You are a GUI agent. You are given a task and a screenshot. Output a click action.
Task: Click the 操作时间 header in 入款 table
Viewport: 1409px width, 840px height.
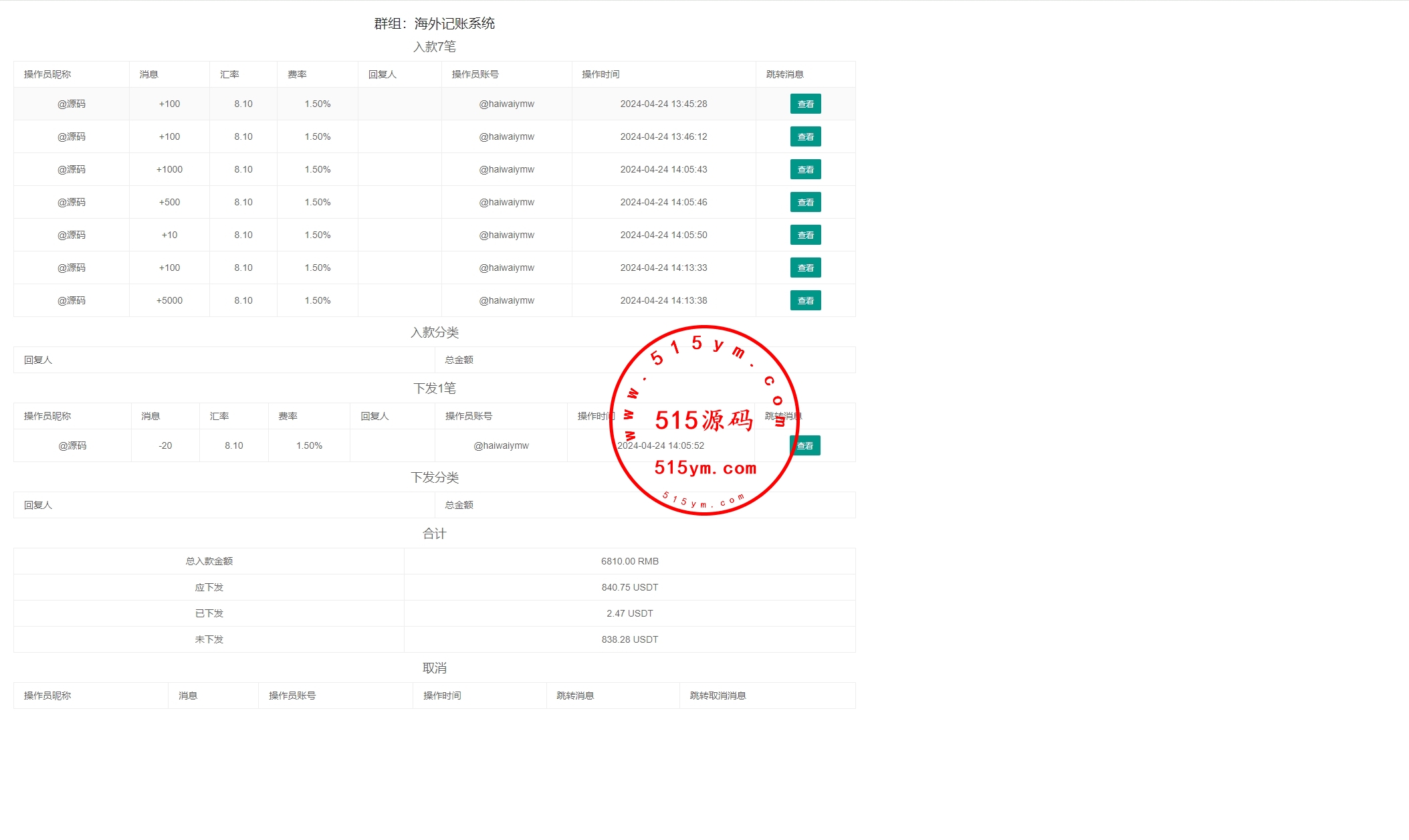(x=601, y=74)
